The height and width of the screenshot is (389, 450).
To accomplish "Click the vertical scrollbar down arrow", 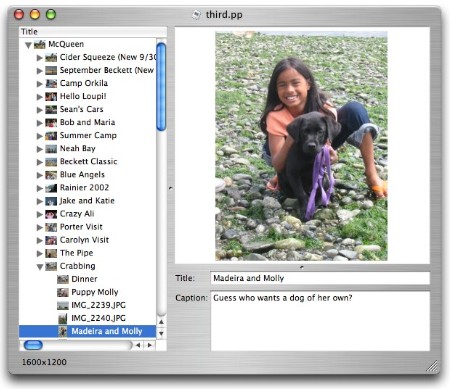I will coord(161,333).
